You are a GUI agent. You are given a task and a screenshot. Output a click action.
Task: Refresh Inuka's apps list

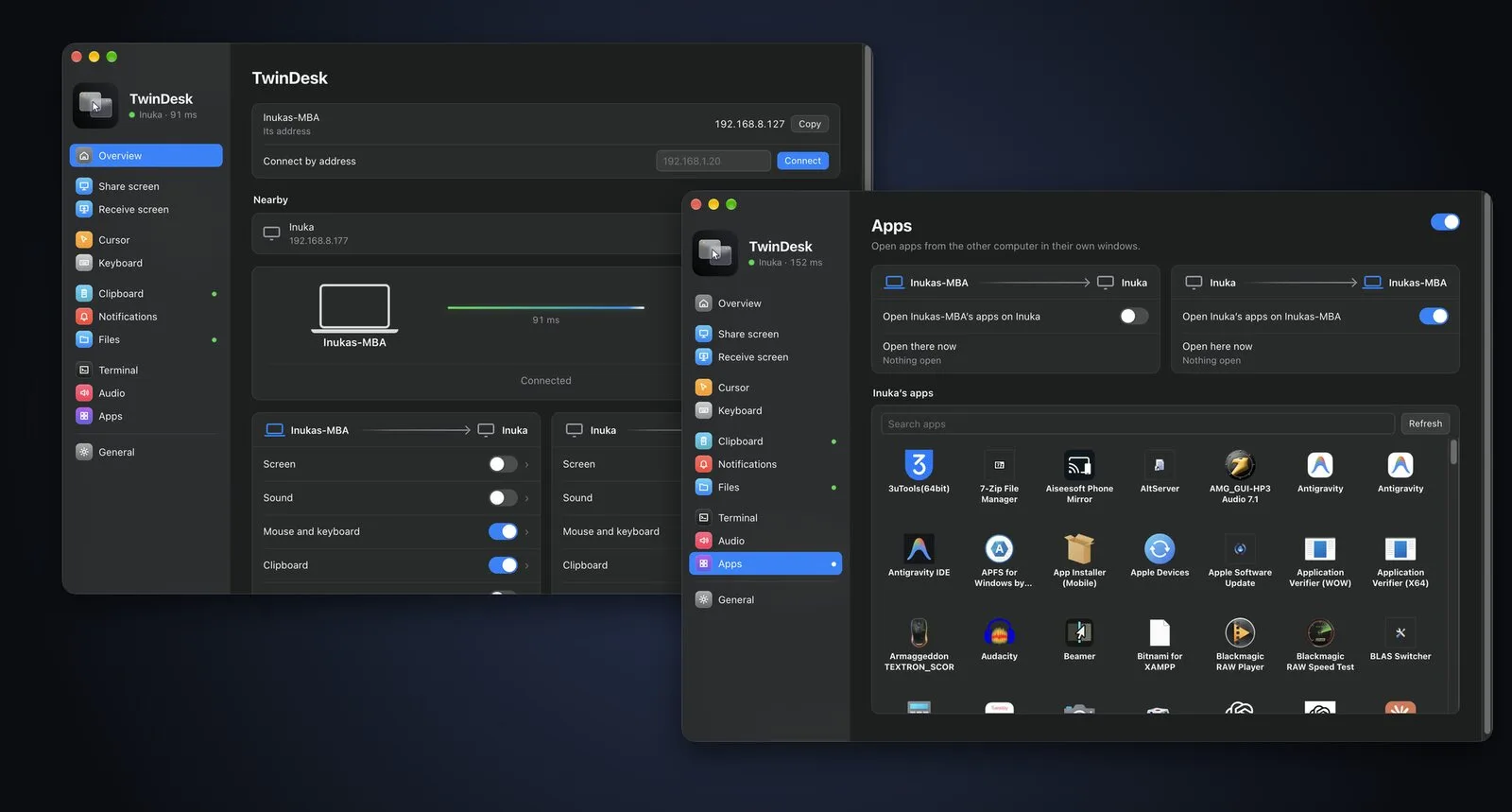[1425, 423]
